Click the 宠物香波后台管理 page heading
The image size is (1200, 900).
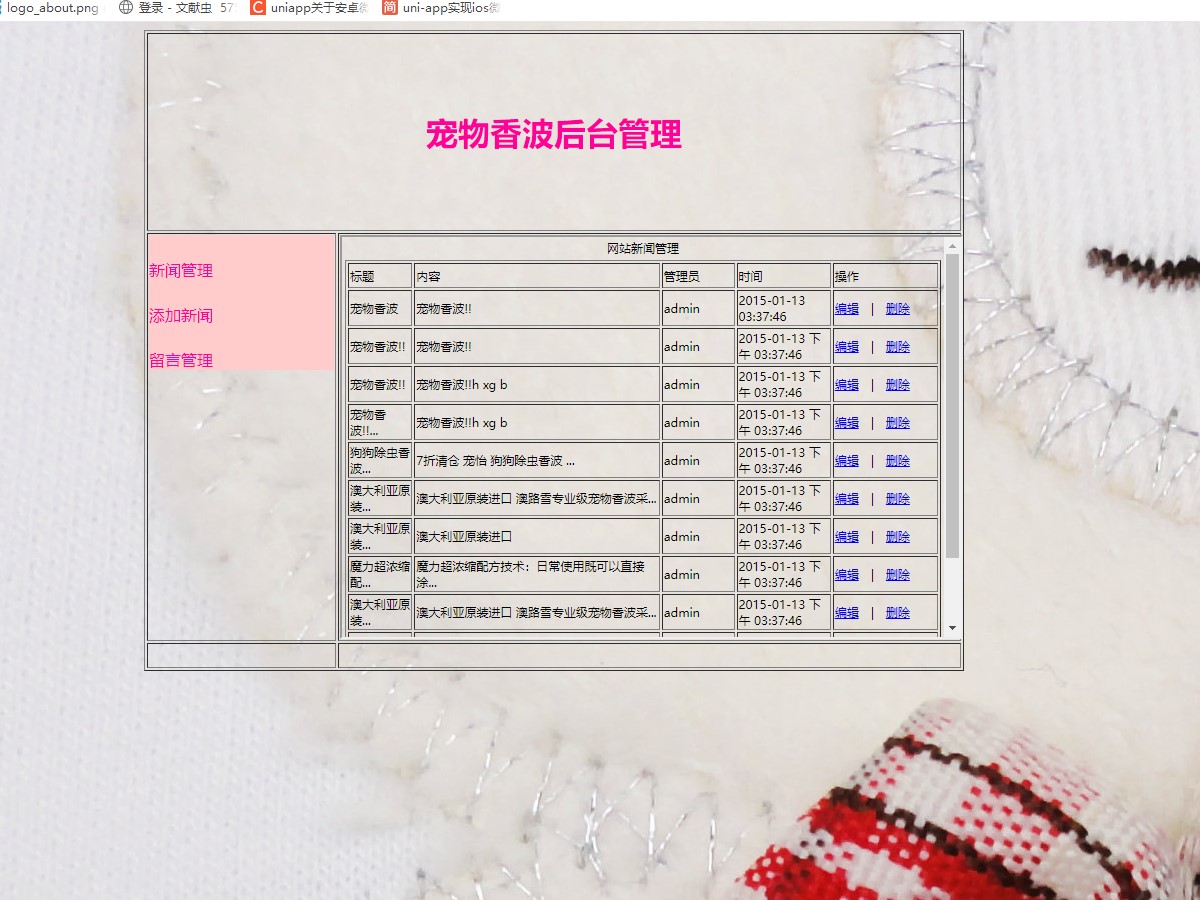(x=554, y=134)
